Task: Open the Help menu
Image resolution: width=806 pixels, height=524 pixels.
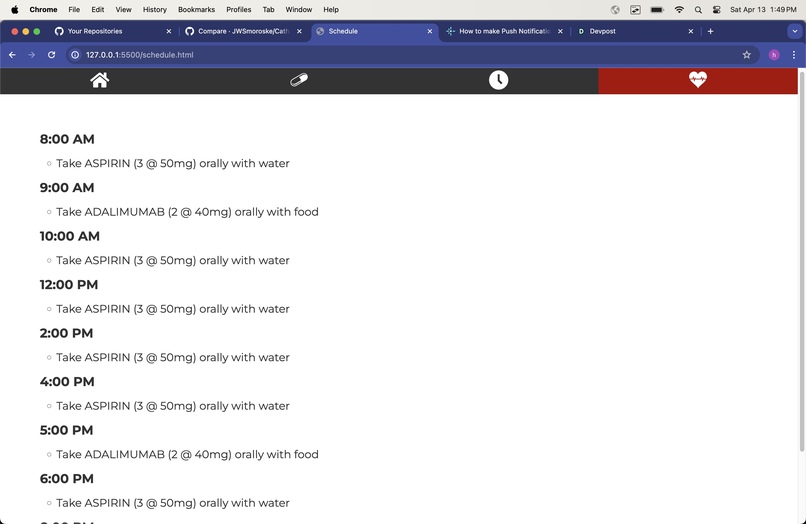Action: 331,9
